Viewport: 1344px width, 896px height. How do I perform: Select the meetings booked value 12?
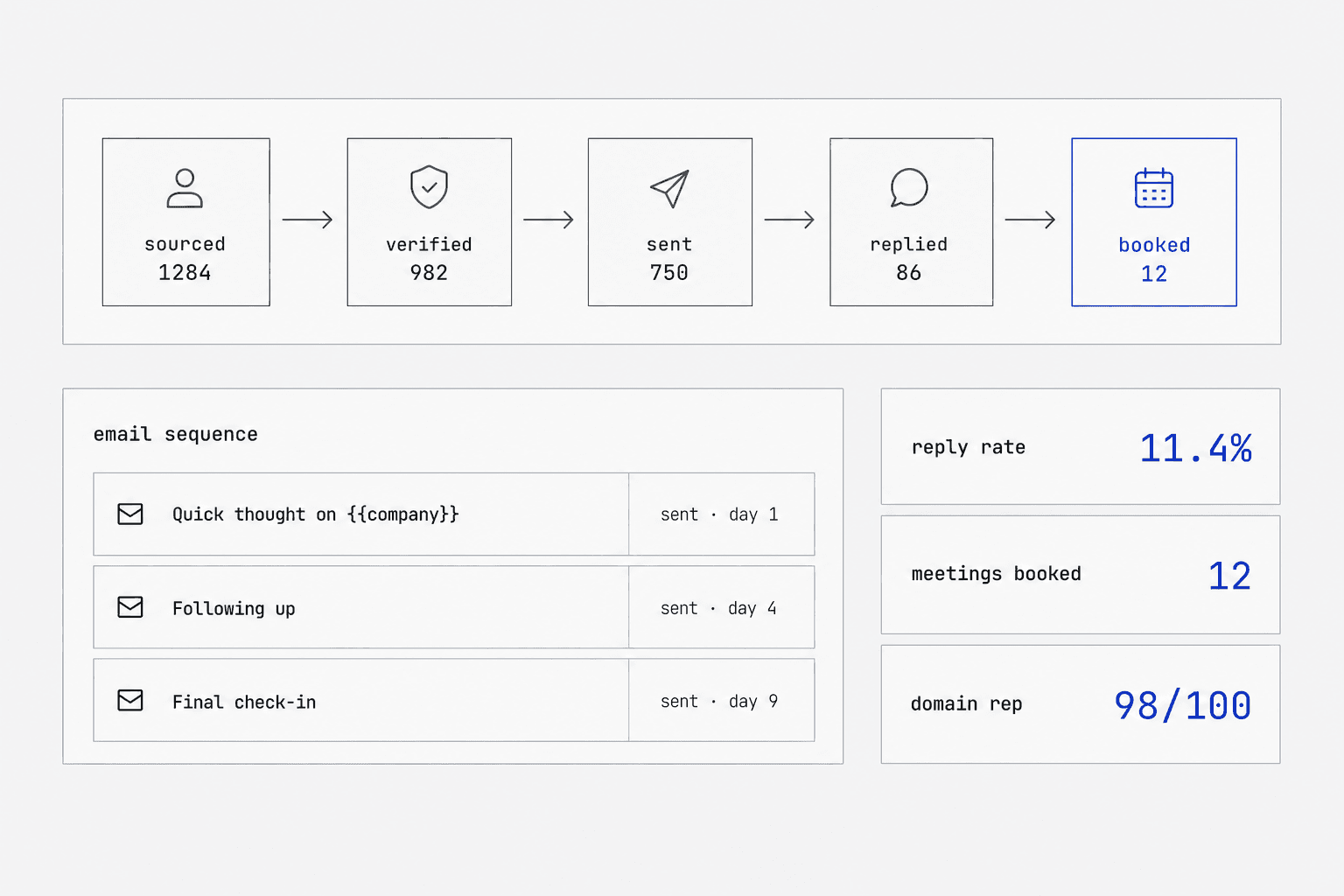[1229, 576]
